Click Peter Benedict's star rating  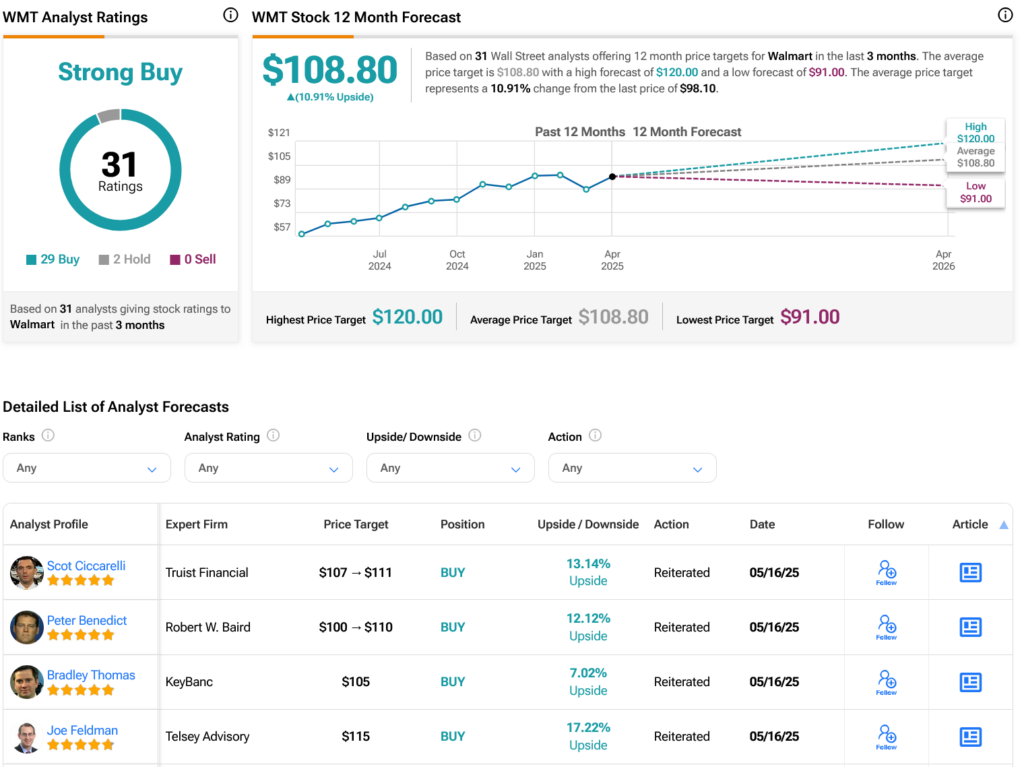point(81,635)
